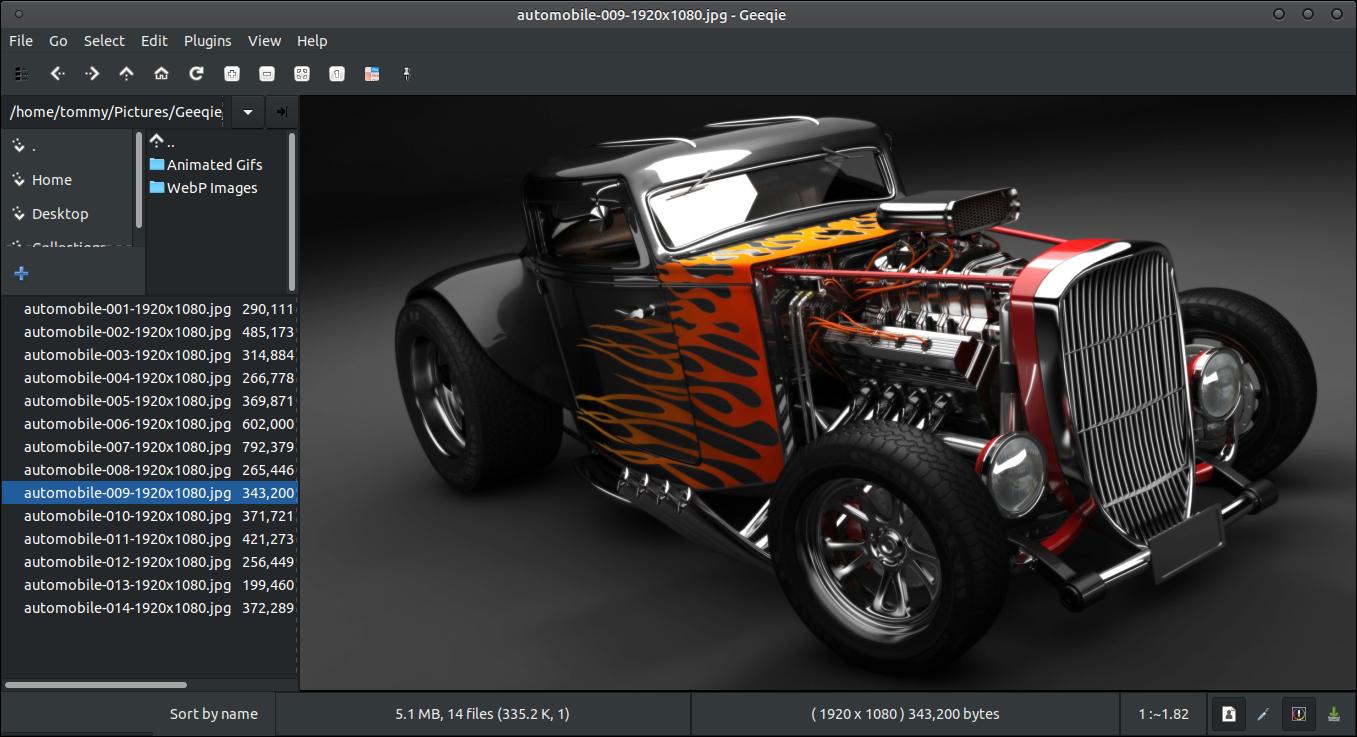Go back to the previous folder

click(57, 73)
